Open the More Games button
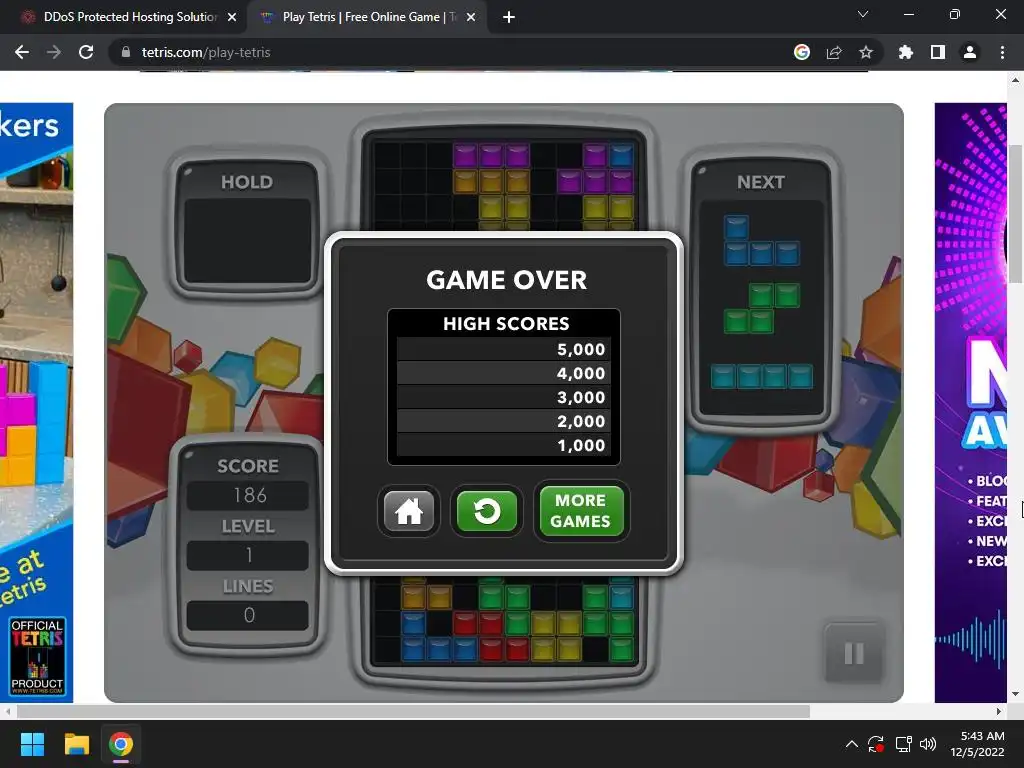The width and height of the screenshot is (1024, 768). [581, 511]
